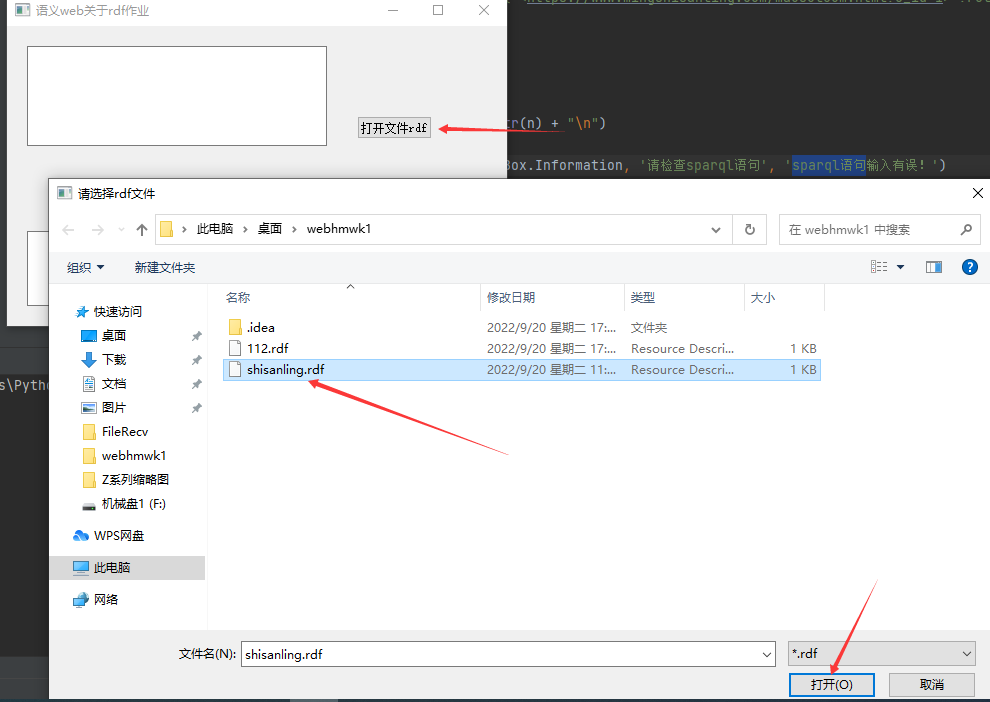Screen dimensions: 990x702
Task: Close the 请选择rdf文件 dialog
Action: pos(977,193)
